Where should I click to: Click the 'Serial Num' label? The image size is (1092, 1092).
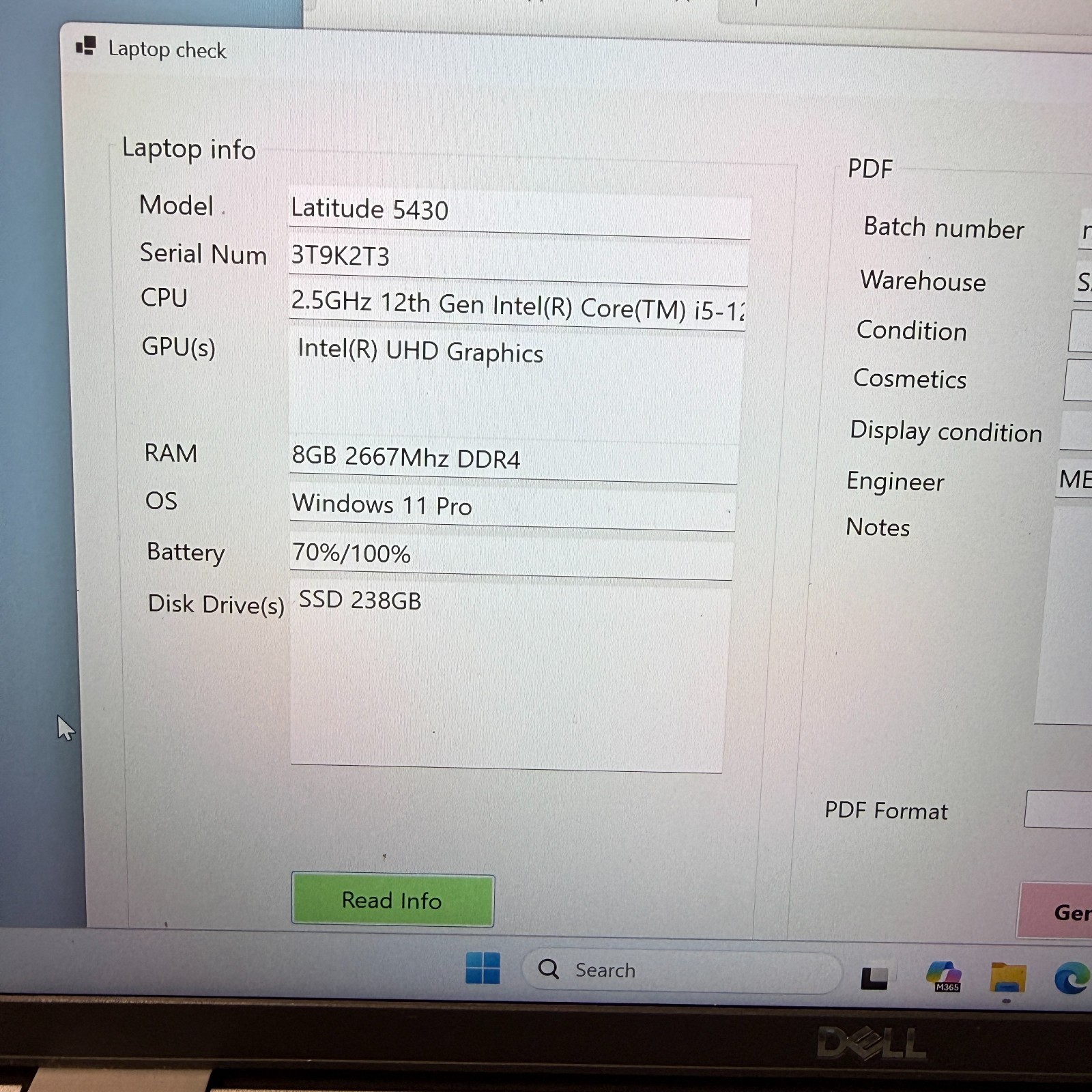tap(203, 254)
